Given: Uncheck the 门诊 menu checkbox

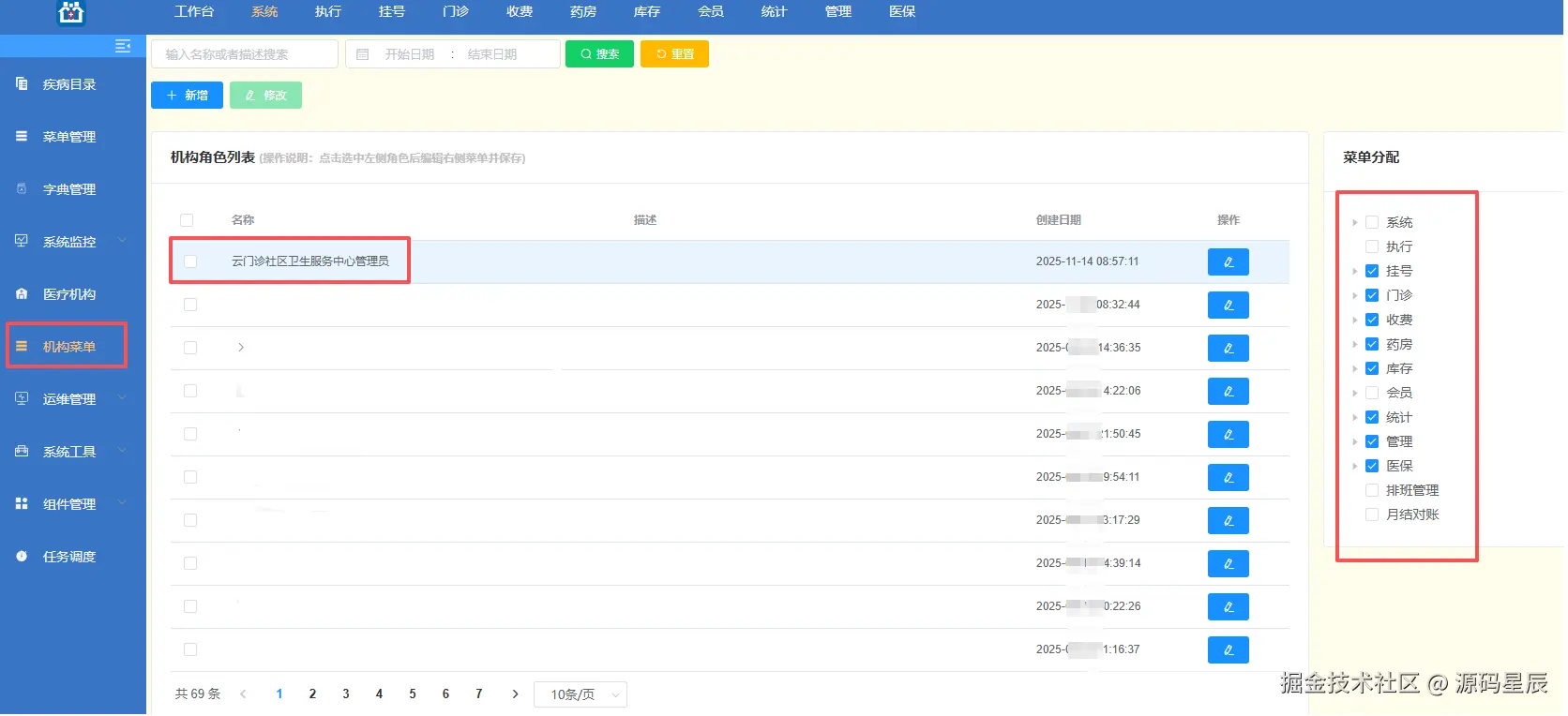Looking at the screenshot, I should coord(1372,295).
